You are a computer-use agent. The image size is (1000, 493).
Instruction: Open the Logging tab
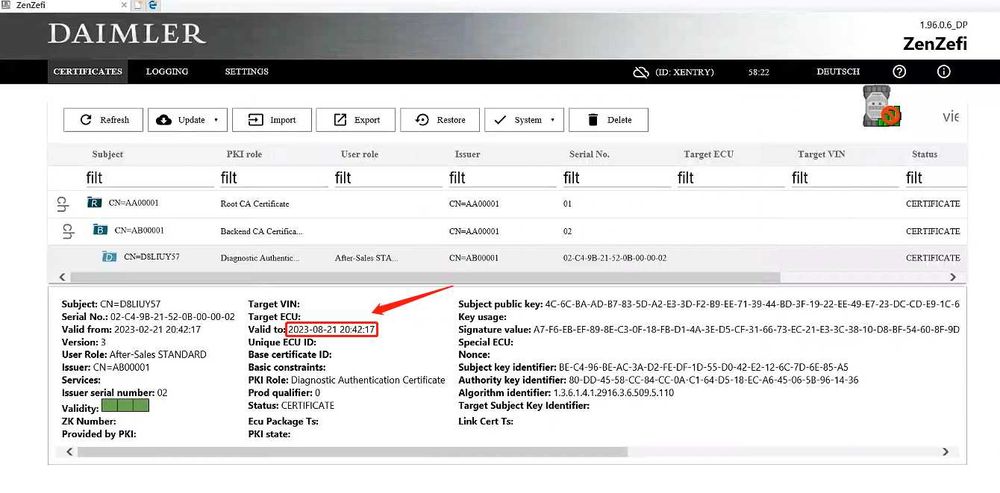pyautogui.click(x=166, y=71)
